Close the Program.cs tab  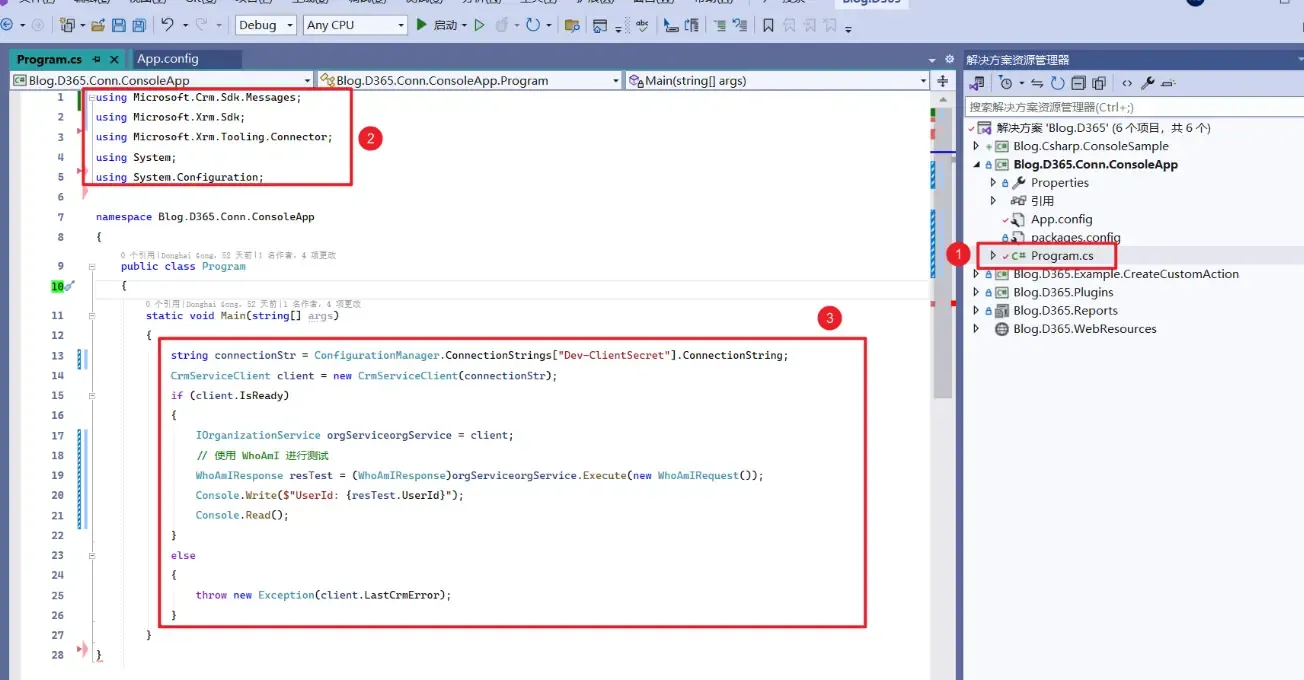click(x=115, y=59)
